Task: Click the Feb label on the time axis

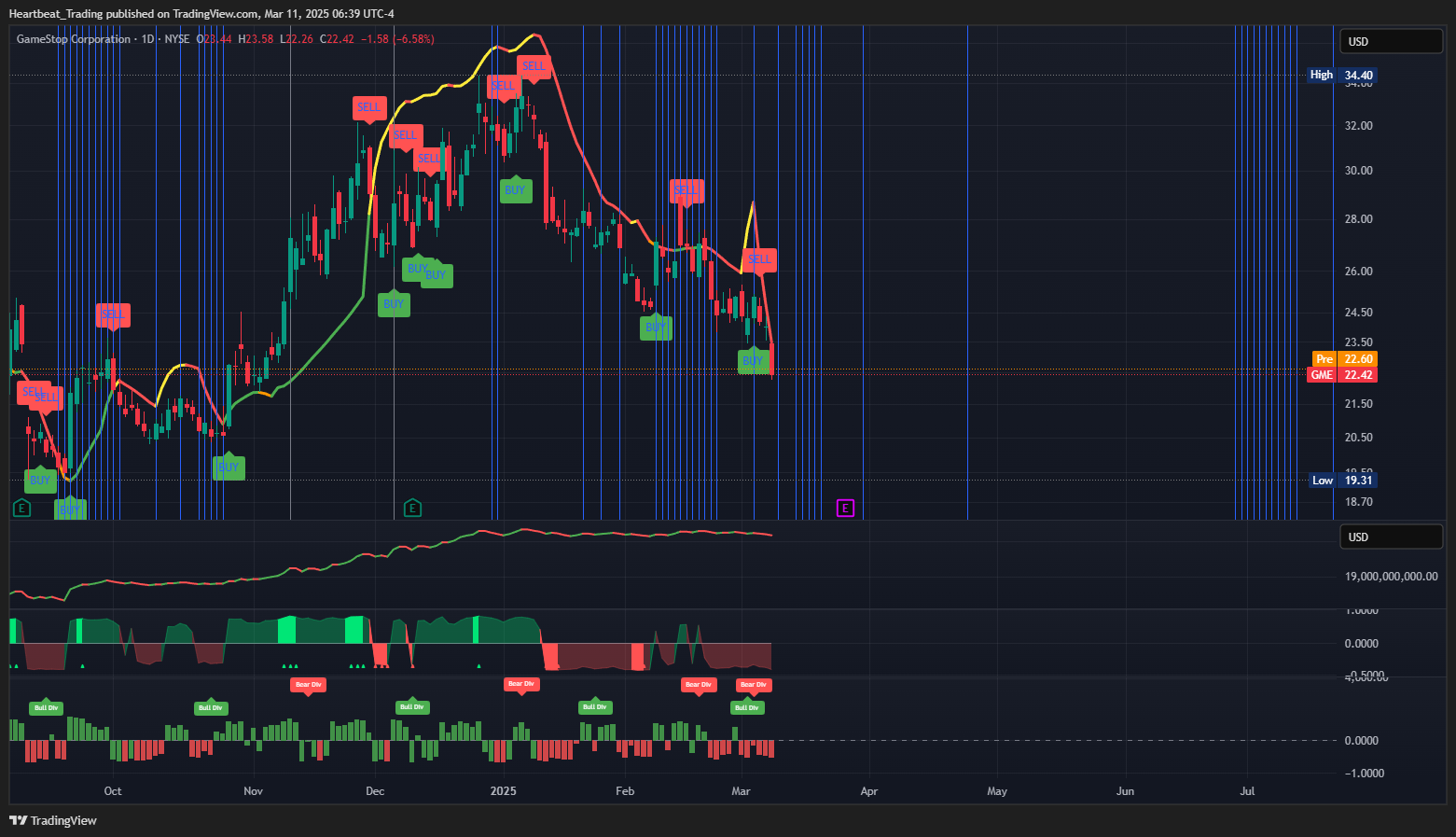Action: (625, 791)
